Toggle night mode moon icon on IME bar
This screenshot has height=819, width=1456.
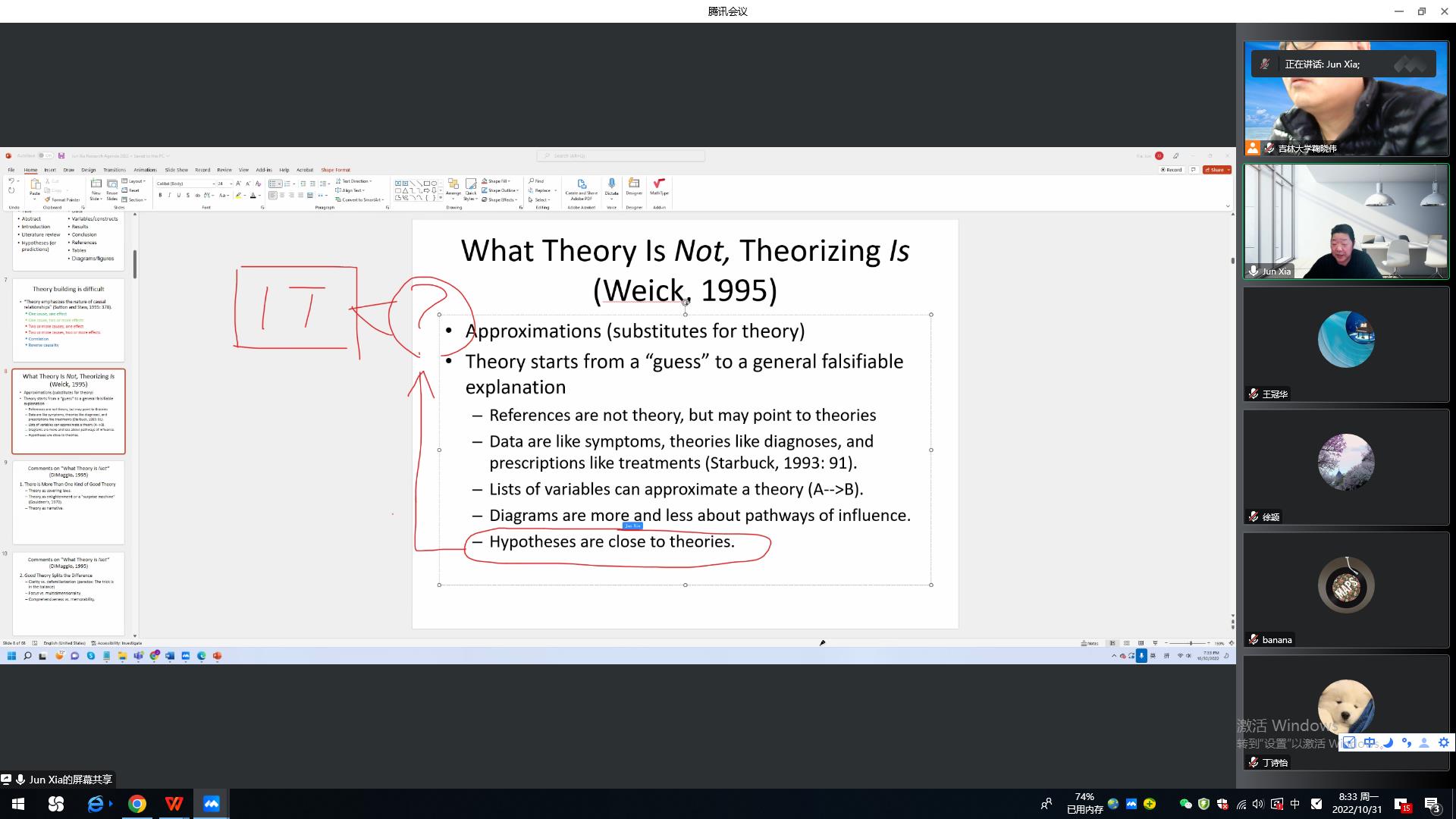(1388, 743)
